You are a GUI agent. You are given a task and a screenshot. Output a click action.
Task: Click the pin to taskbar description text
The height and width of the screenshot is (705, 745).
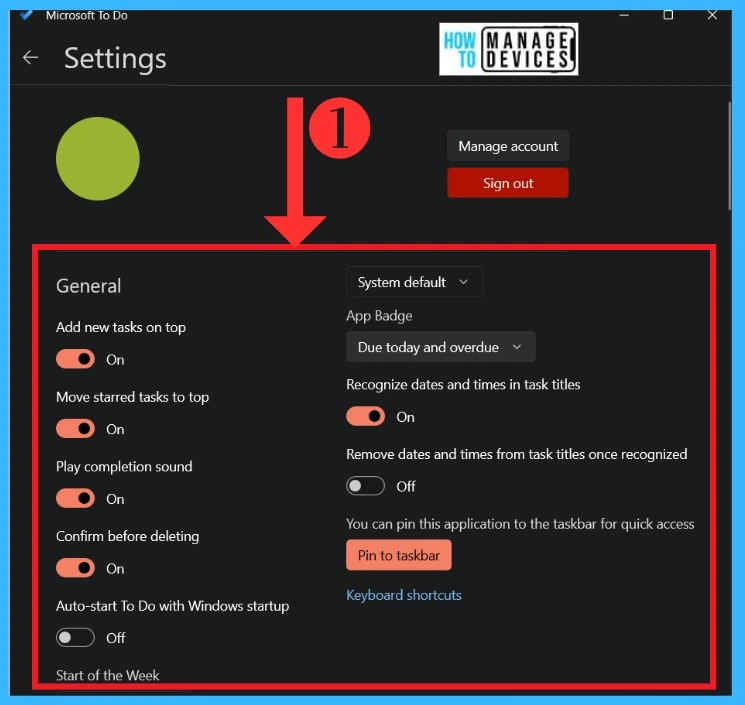pyautogui.click(x=520, y=524)
